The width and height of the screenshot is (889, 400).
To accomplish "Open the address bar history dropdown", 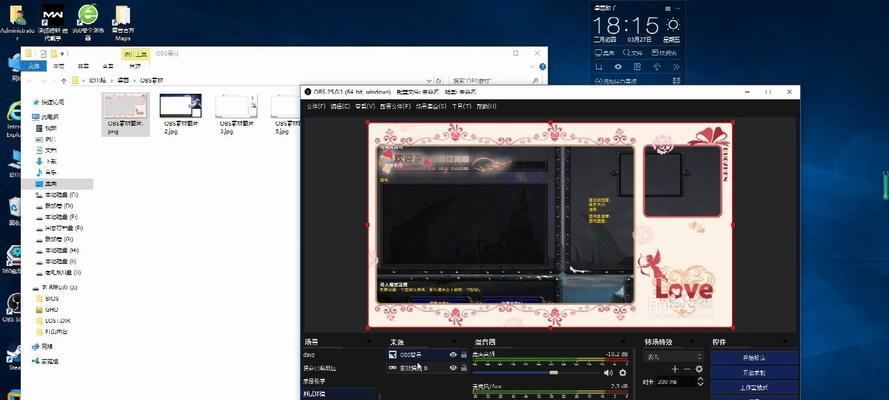I will [428, 81].
